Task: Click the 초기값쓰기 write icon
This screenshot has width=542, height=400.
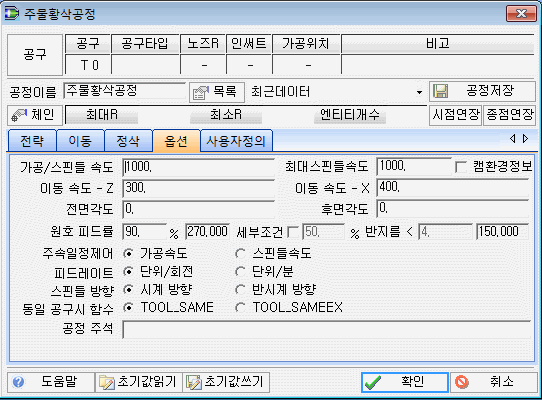Action: click(x=194, y=382)
